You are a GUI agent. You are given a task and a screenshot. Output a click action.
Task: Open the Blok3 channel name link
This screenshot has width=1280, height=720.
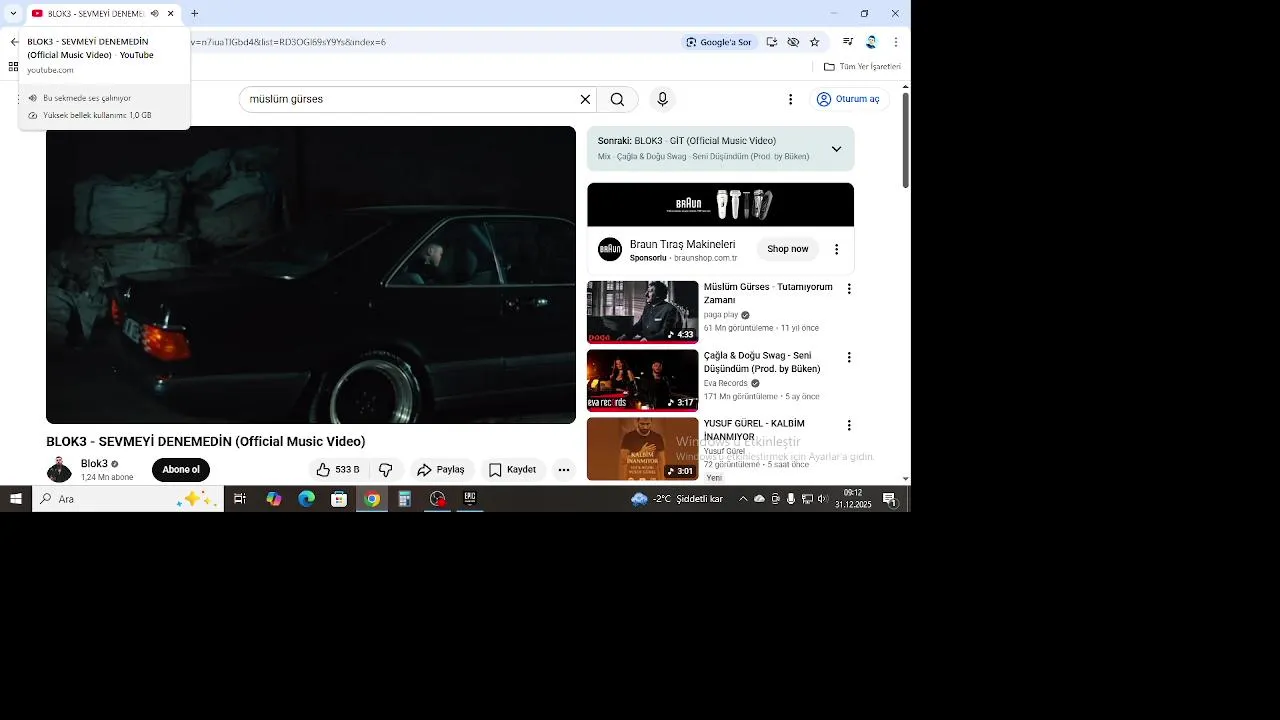pyautogui.click(x=94, y=464)
